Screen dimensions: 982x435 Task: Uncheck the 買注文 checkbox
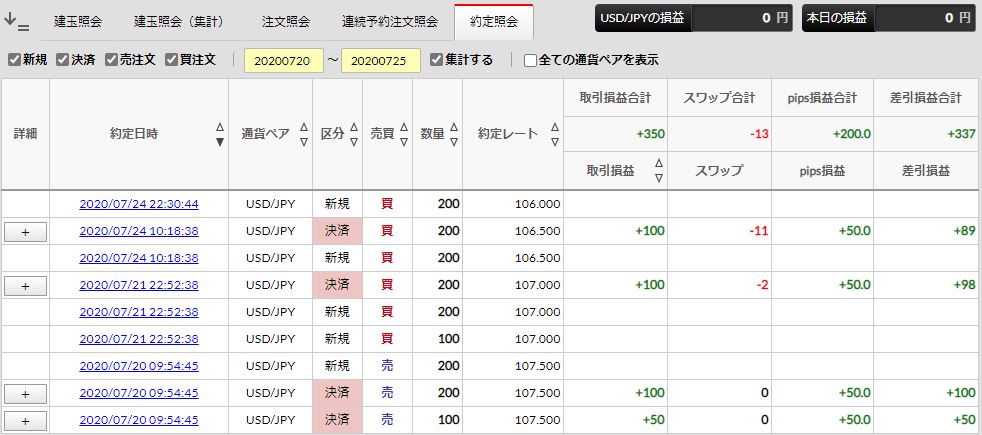coord(171,60)
